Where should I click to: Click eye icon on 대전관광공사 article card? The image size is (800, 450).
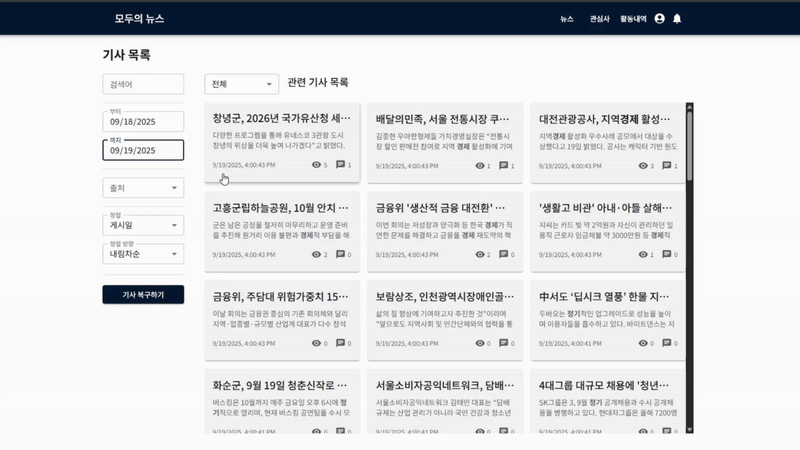[x=643, y=165]
